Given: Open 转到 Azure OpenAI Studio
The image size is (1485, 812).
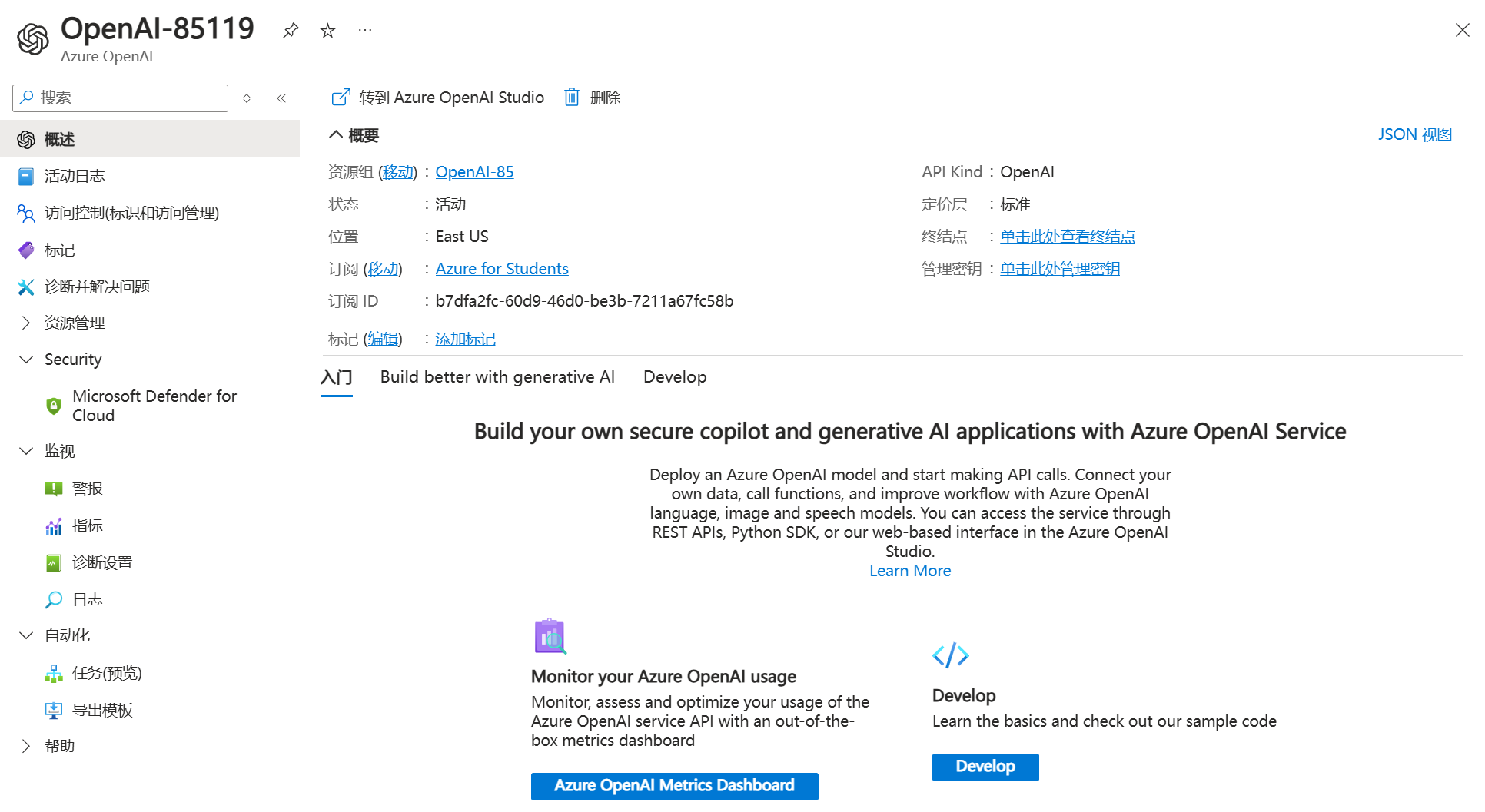Looking at the screenshot, I should (x=438, y=98).
